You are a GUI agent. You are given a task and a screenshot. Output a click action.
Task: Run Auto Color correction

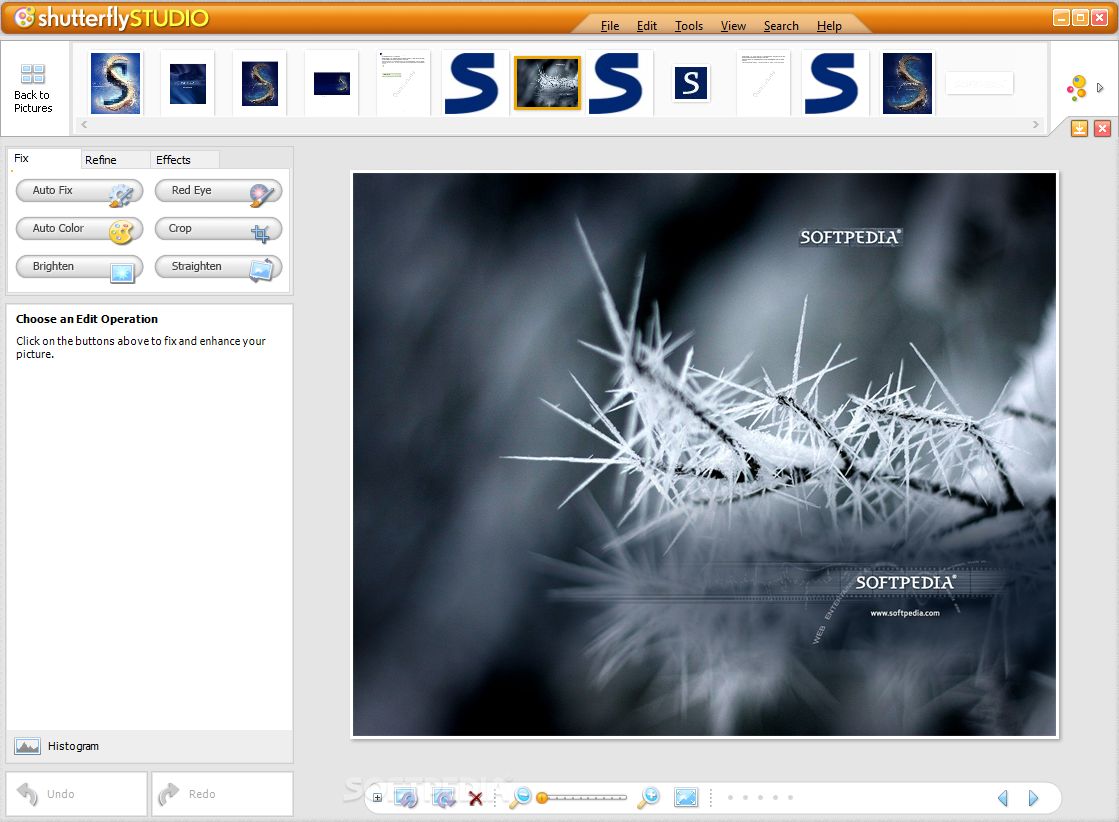coord(79,229)
